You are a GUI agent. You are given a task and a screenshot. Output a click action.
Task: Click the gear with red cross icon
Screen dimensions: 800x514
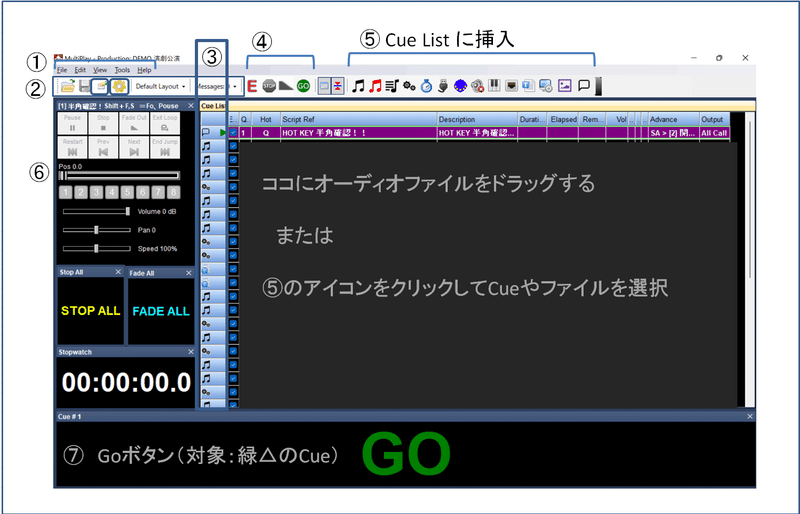(478, 86)
